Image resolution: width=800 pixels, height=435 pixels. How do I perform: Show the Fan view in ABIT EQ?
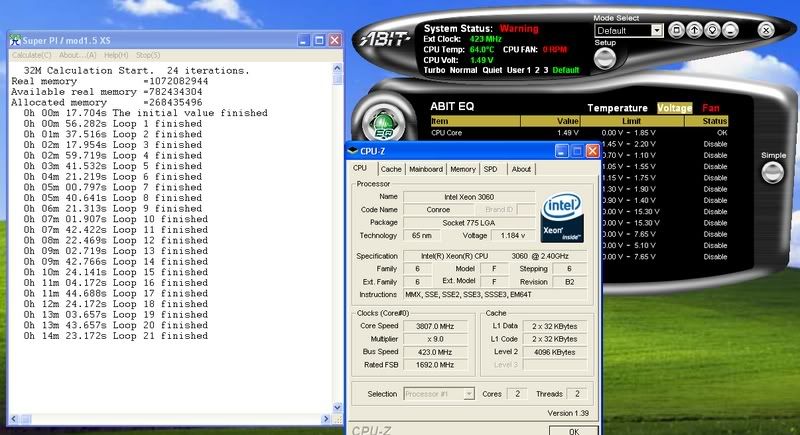[x=711, y=108]
